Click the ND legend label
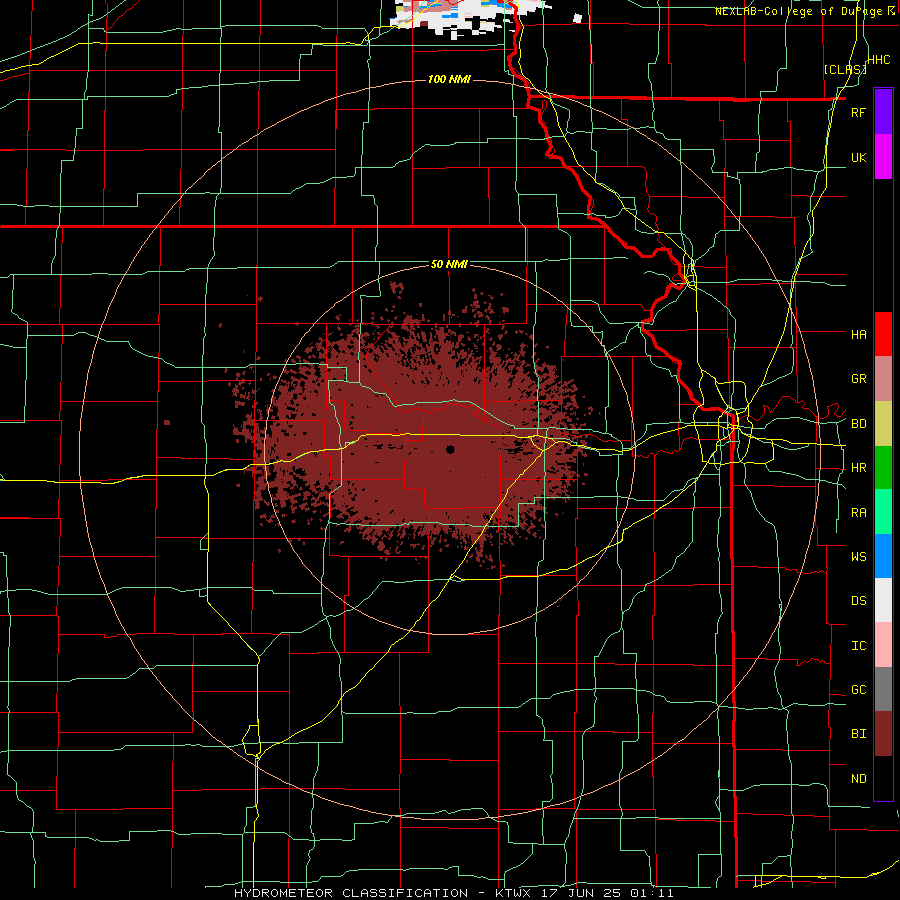Screen dimensions: 900x900 point(858,779)
